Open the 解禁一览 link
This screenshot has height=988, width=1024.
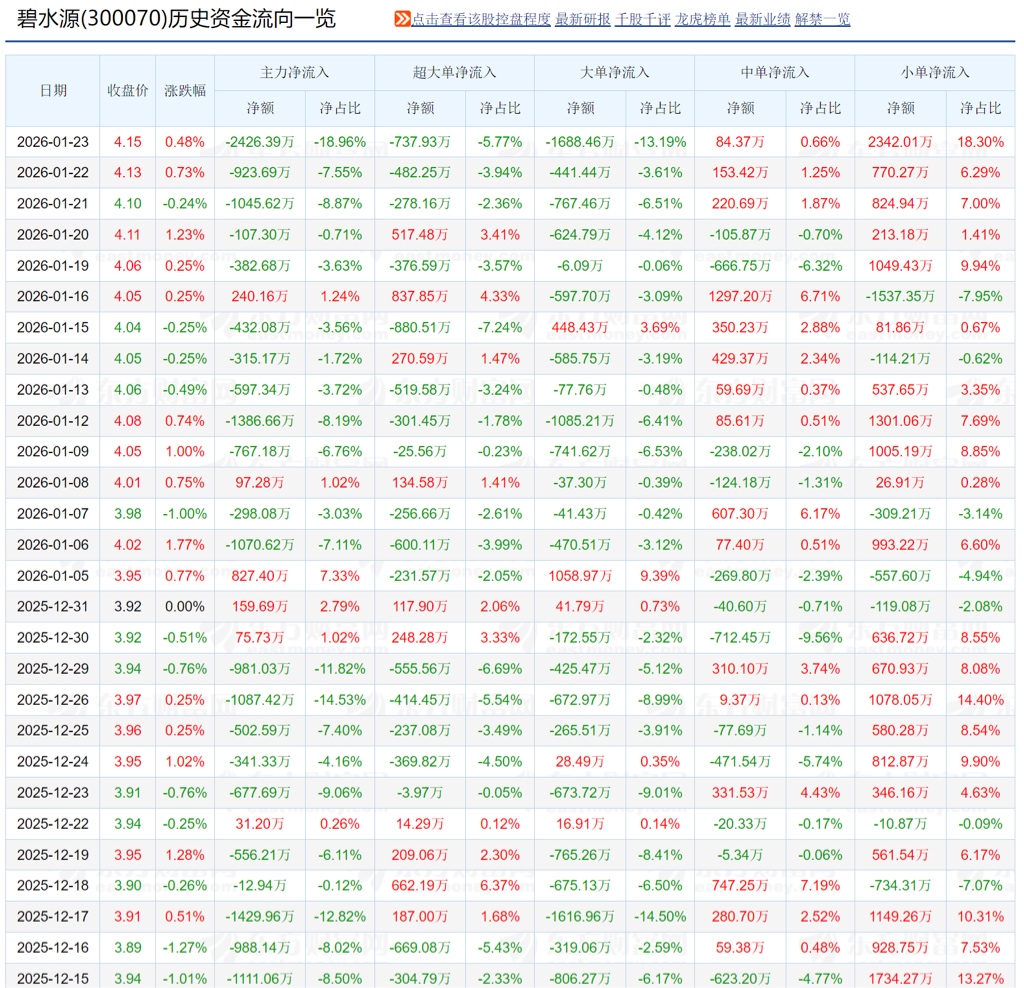pyautogui.click(x=823, y=19)
